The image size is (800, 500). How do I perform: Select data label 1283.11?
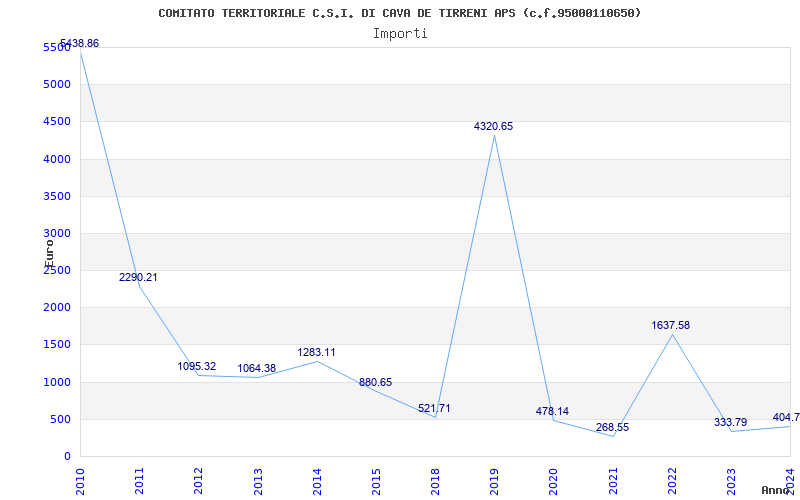point(316,353)
